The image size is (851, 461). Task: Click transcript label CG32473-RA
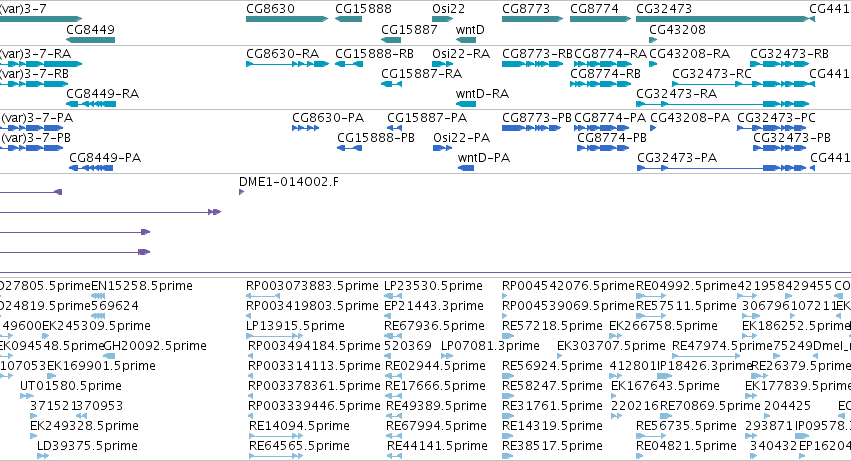(x=676, y=94)
